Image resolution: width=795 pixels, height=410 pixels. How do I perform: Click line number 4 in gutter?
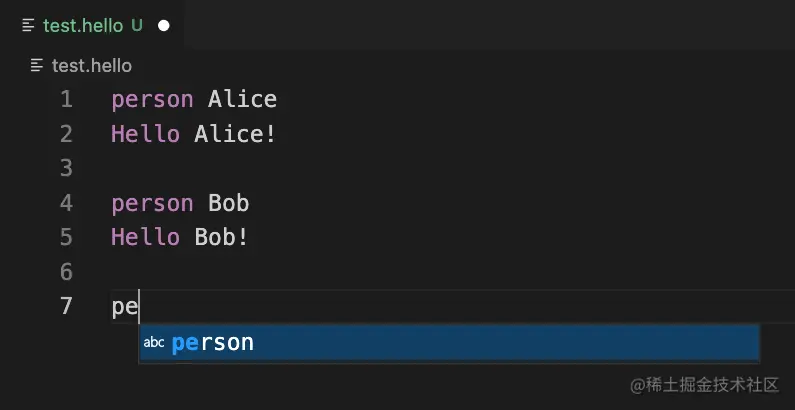66,203
